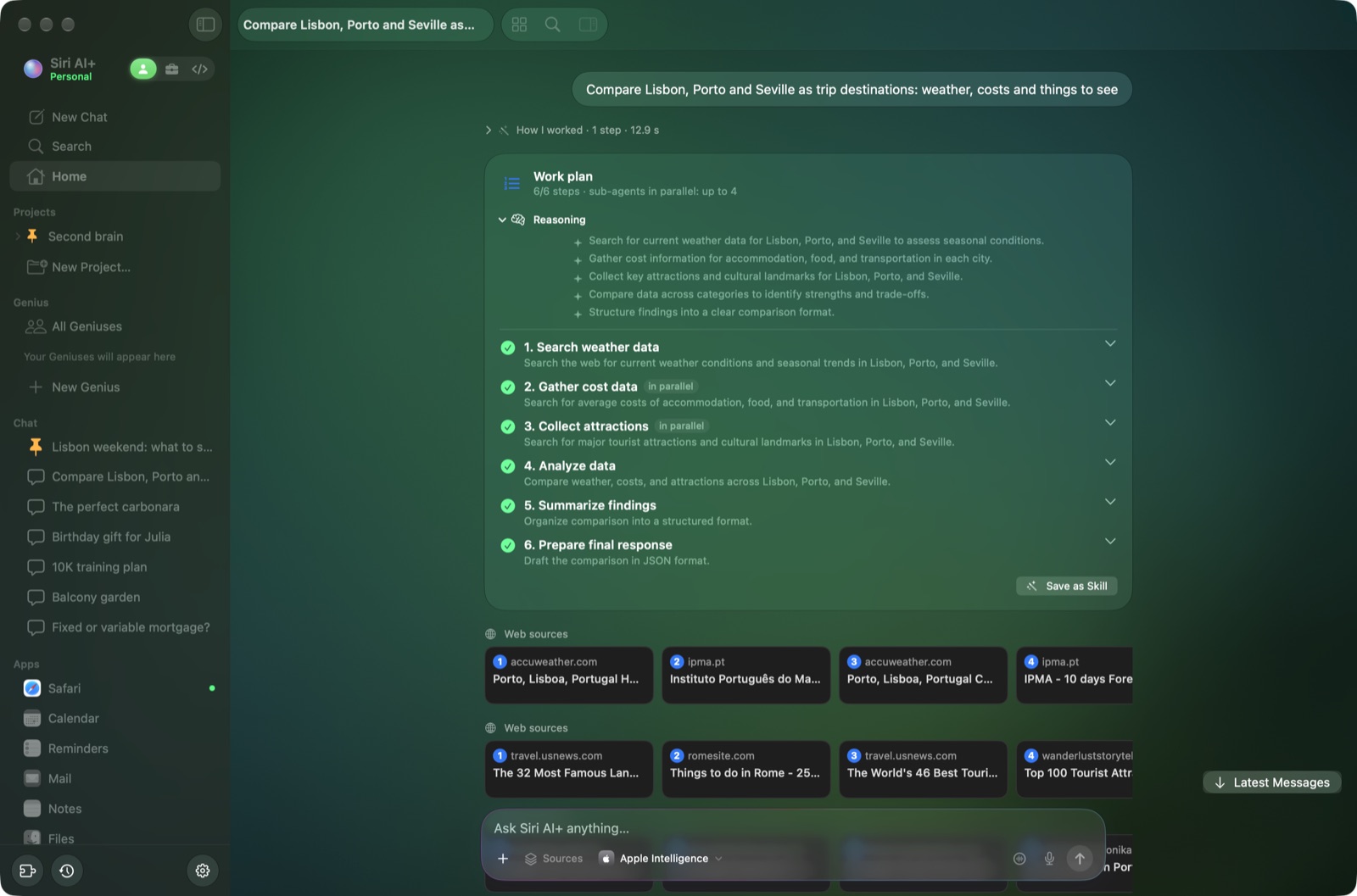Open the Safari app icon

coord(32,688)
